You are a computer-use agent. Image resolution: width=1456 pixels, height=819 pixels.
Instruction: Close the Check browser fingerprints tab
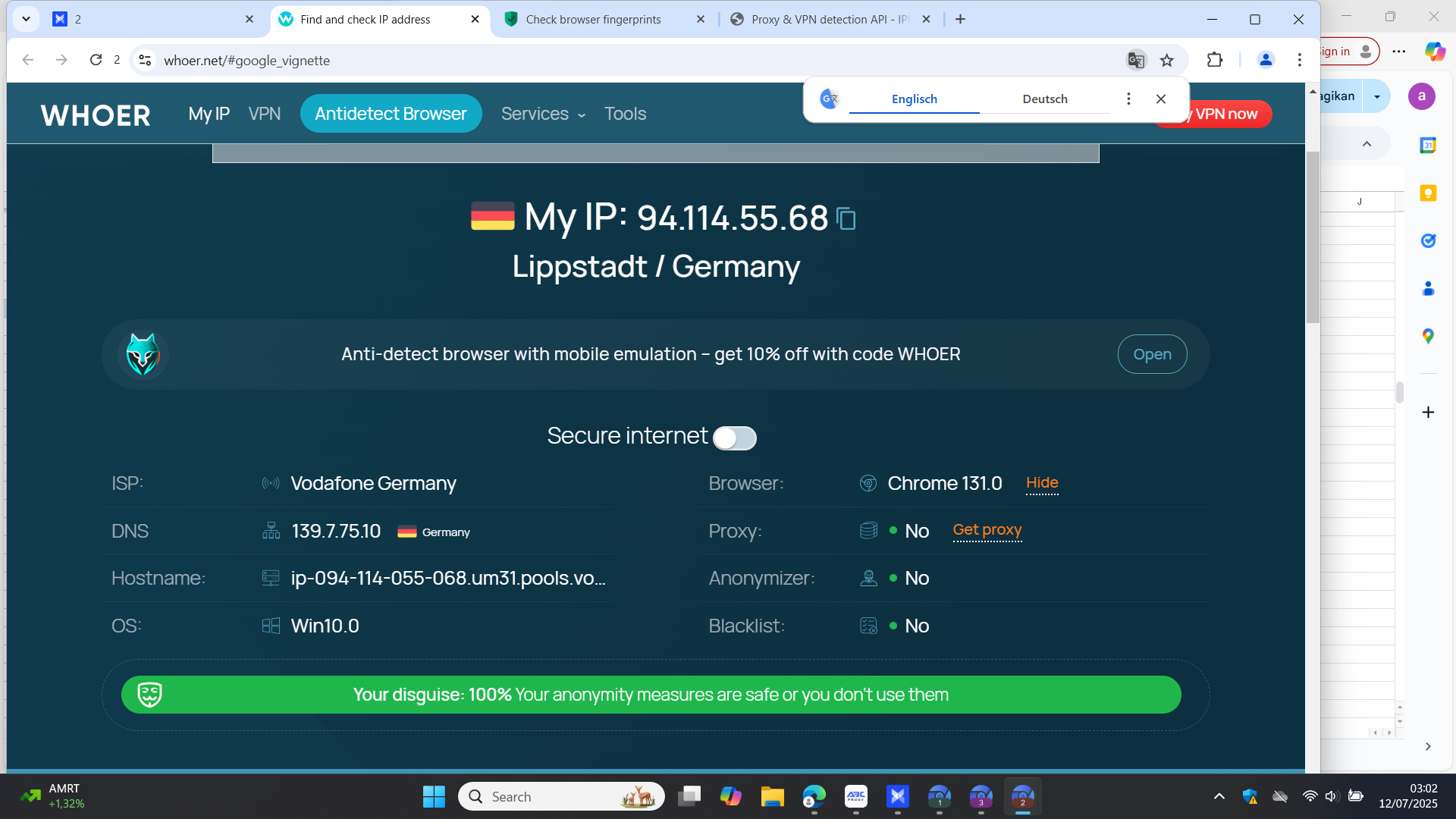click(701, 19)
